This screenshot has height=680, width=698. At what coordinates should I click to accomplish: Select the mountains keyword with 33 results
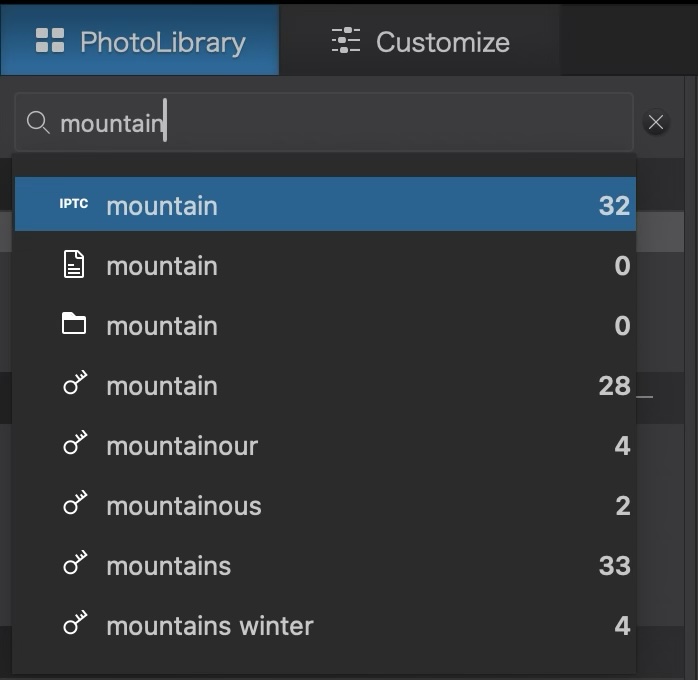(x=325, y=566)
